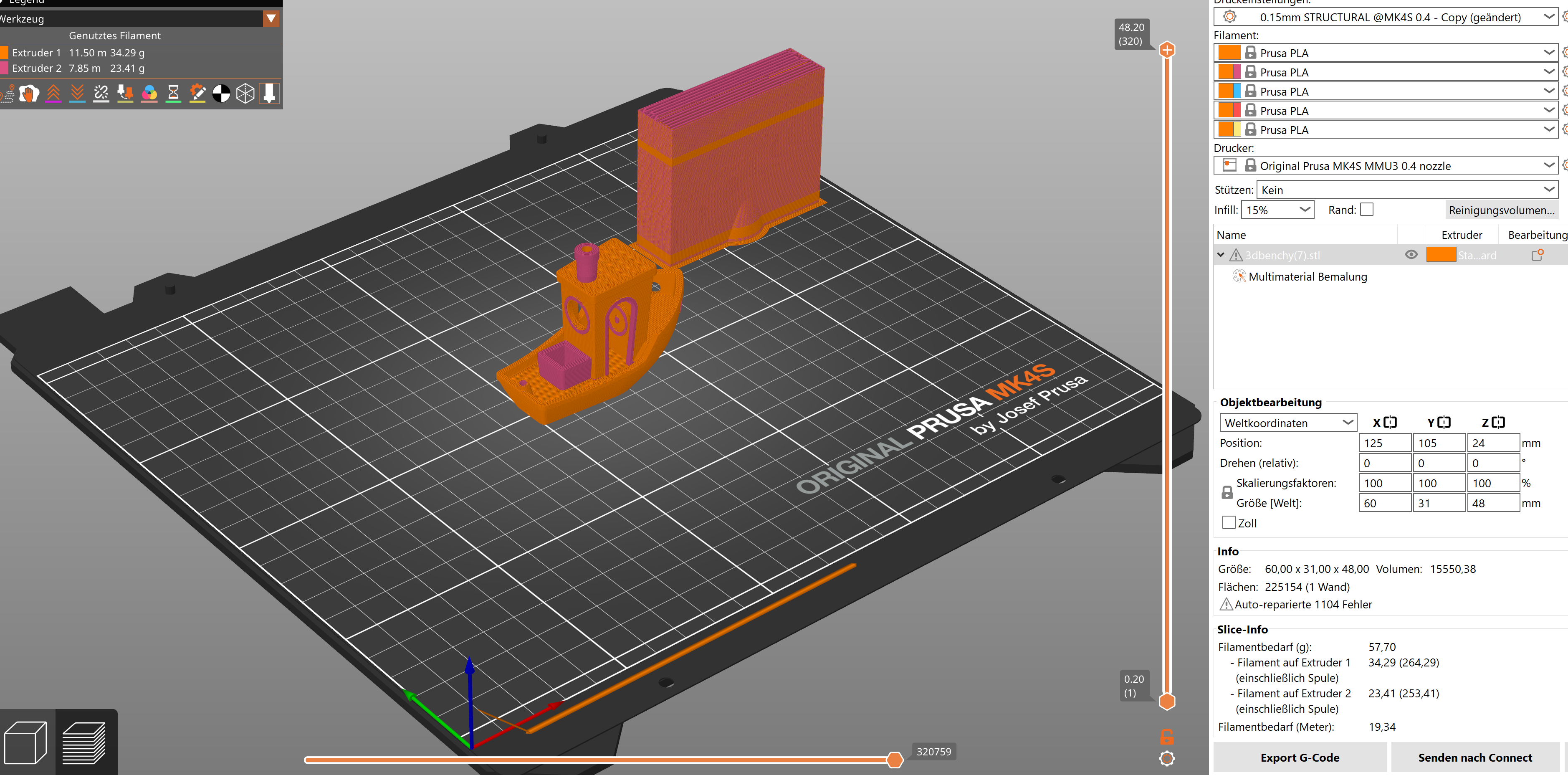
Task: Click the top layer slider thumb
Action: pyautogui.click(x=1167, y=50)
